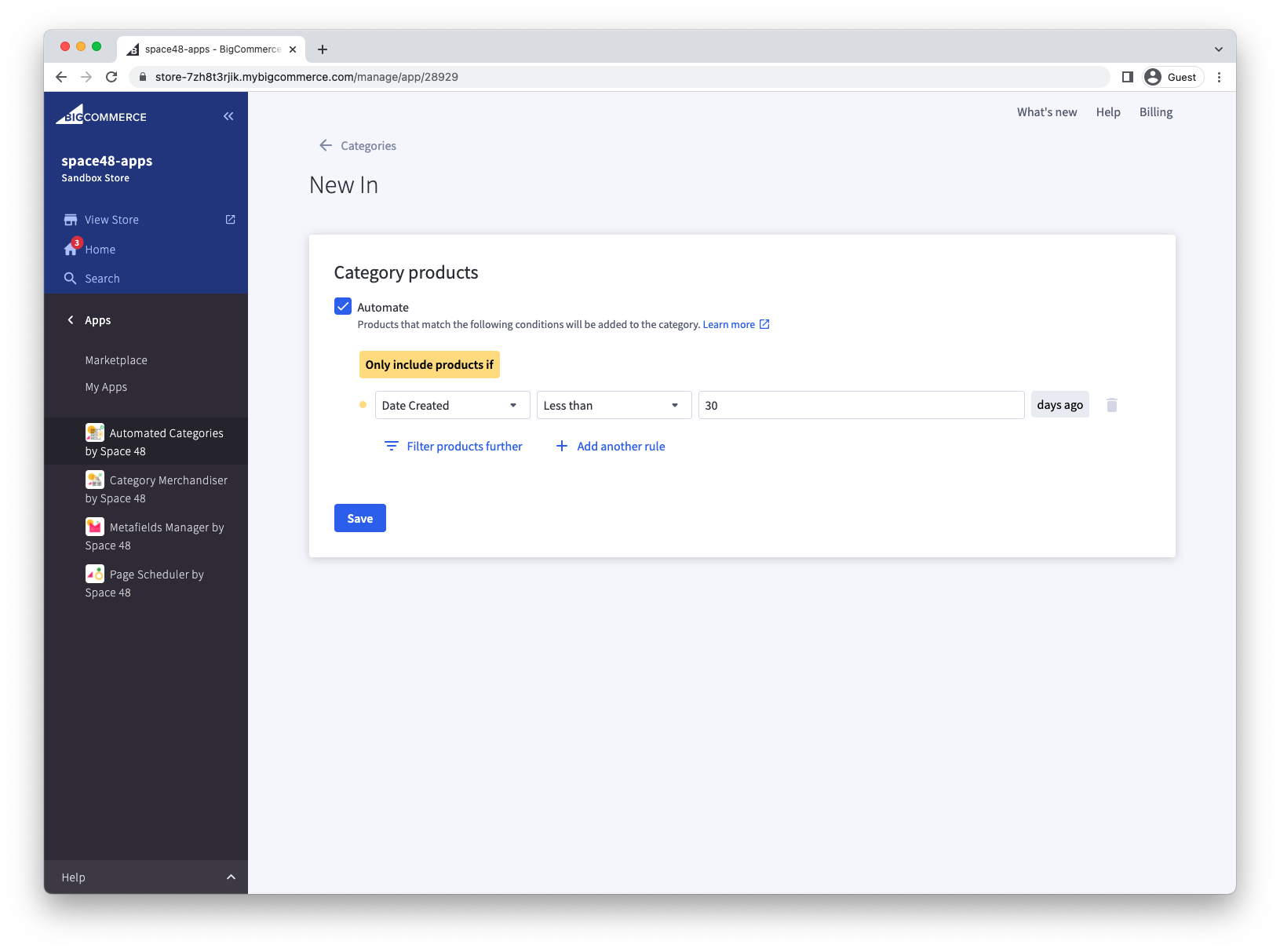Open Marketplace in the Apps menu
Viewport: 1280px width, 952px height.
point(116,360)
